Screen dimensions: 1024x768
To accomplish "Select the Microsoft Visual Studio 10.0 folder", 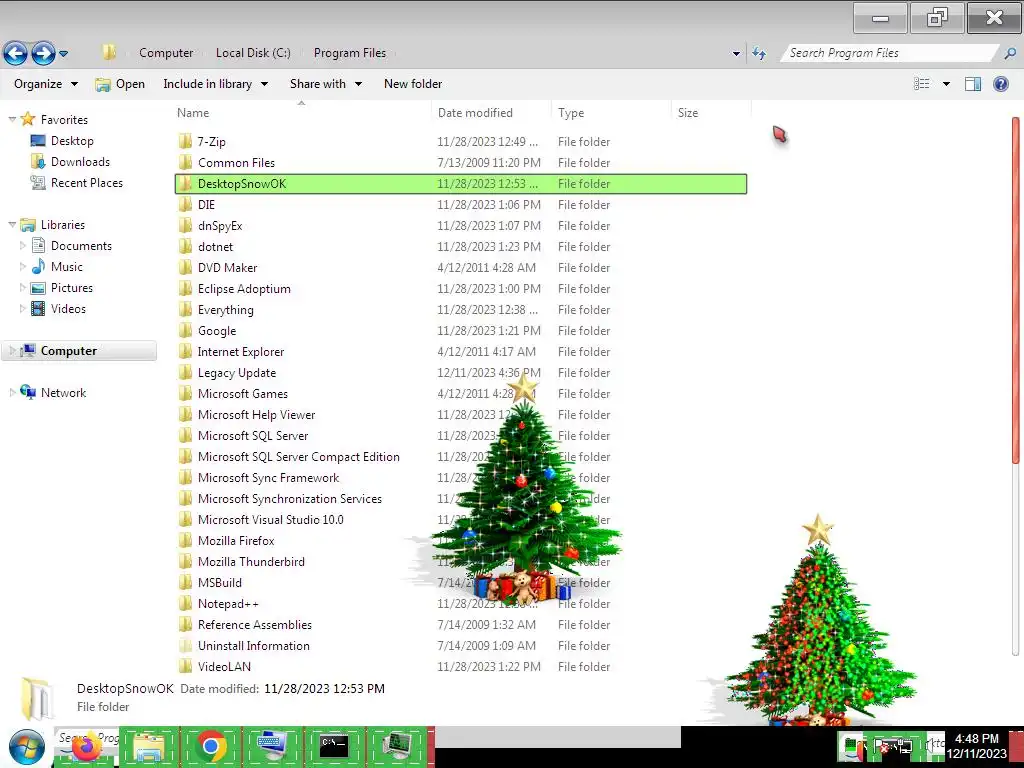I will tap(270, 519).
